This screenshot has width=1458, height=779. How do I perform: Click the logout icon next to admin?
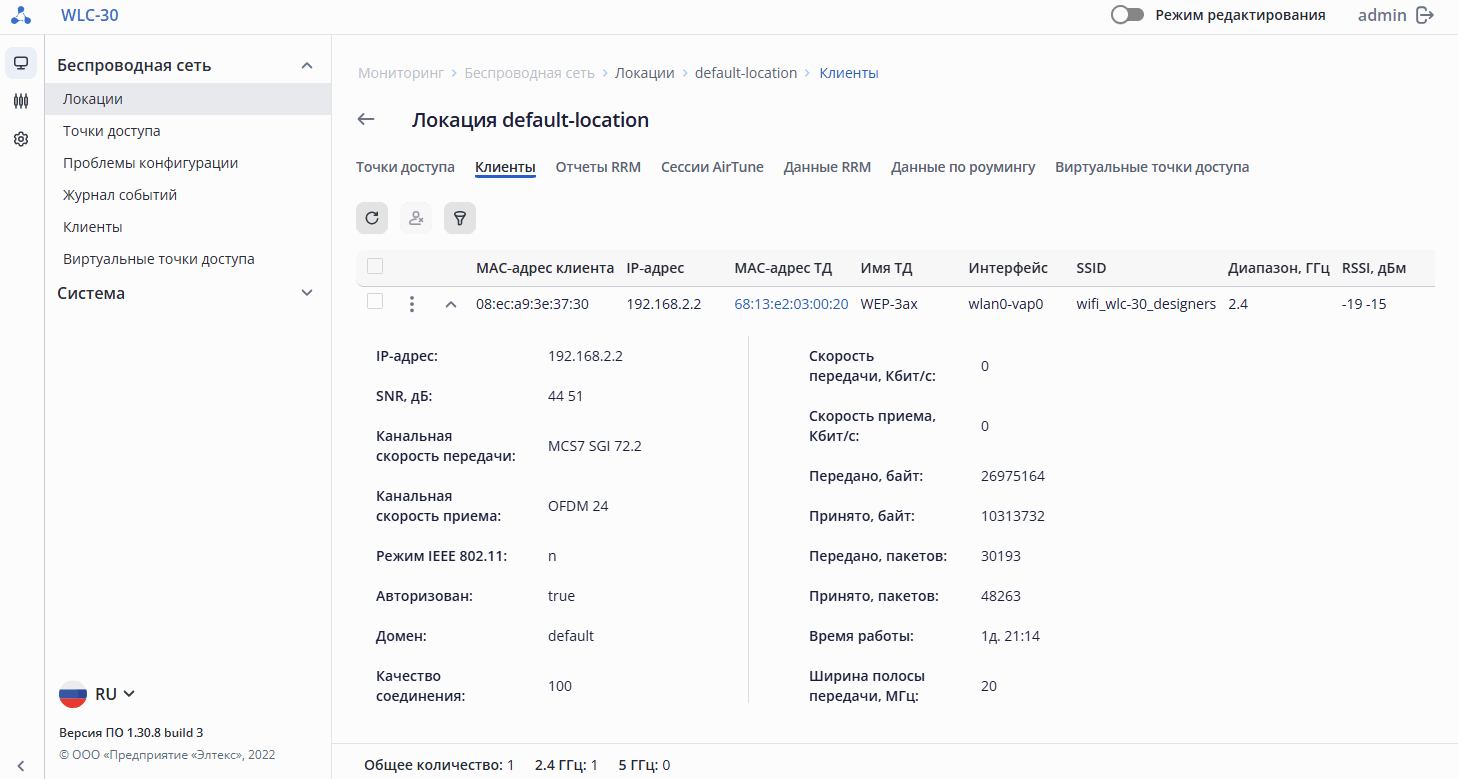[x=1425, y=15]
